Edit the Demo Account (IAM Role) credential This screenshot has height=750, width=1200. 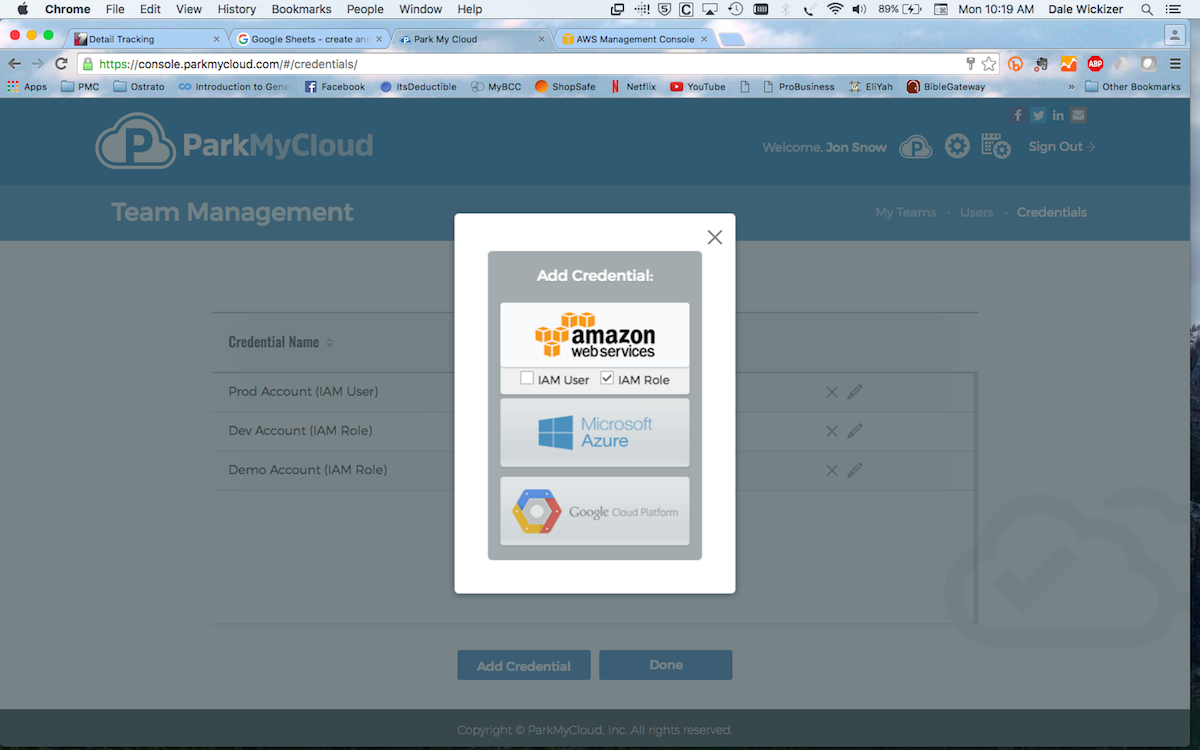click(854, 470)
